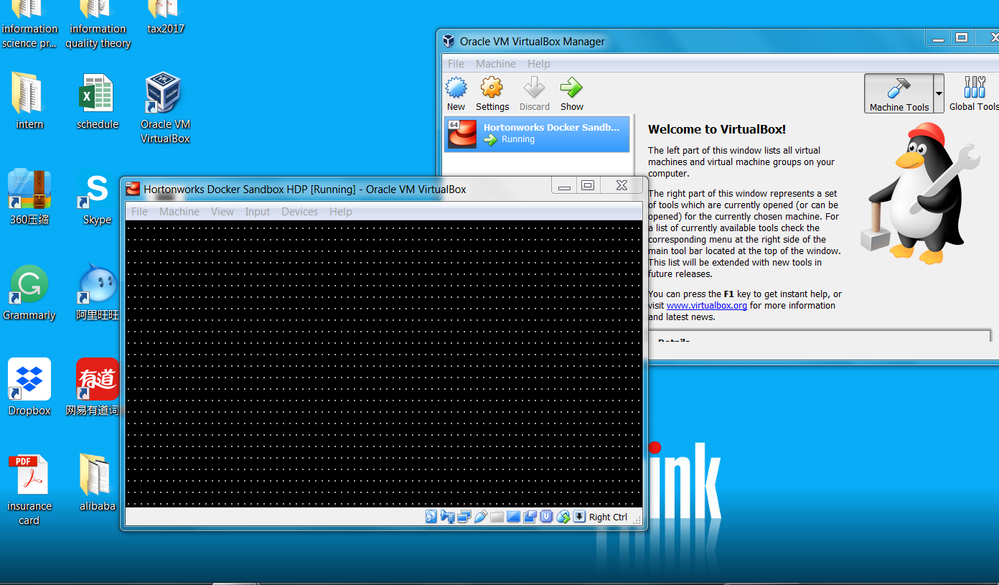The width and height of the screenshot is (999, 585).
Task: Click the Right Ctrl host key label
Action: coord(608,517)
